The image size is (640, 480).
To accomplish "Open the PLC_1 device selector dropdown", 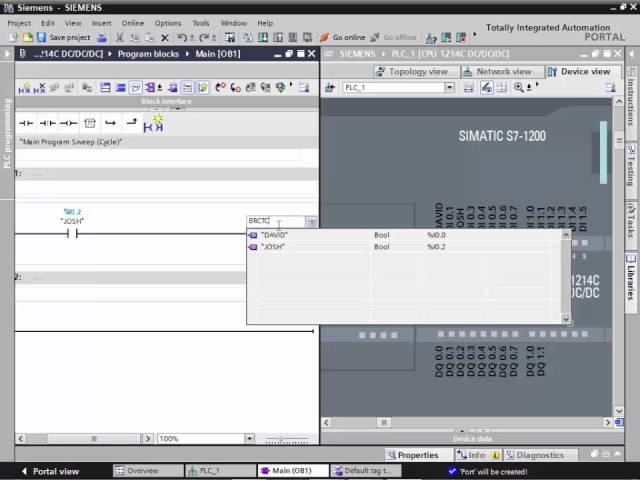I will pos(449,87).
